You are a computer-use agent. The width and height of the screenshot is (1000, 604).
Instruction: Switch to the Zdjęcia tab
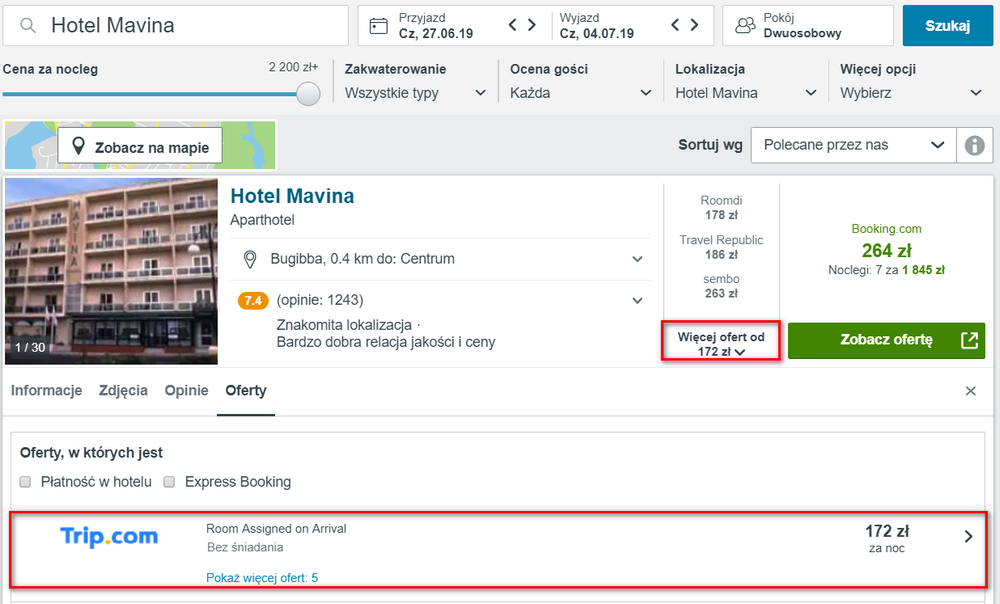(123, 390)
